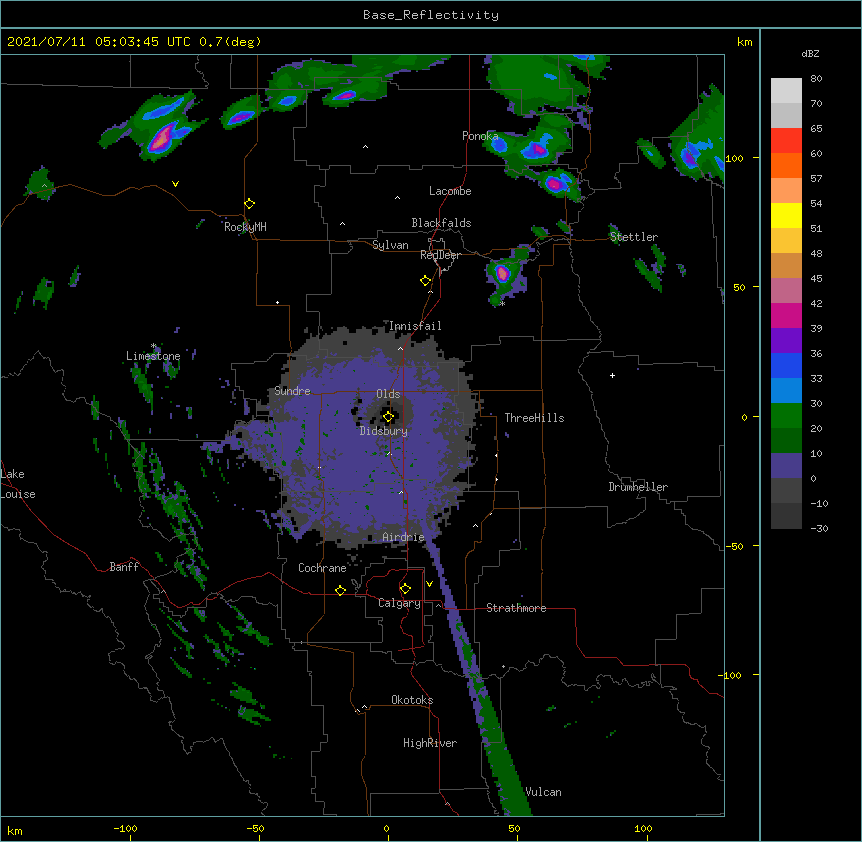862x842 pixels.
Task: Click the yellow V marker east of Calgary diamond
Action: tap(429, 584)
